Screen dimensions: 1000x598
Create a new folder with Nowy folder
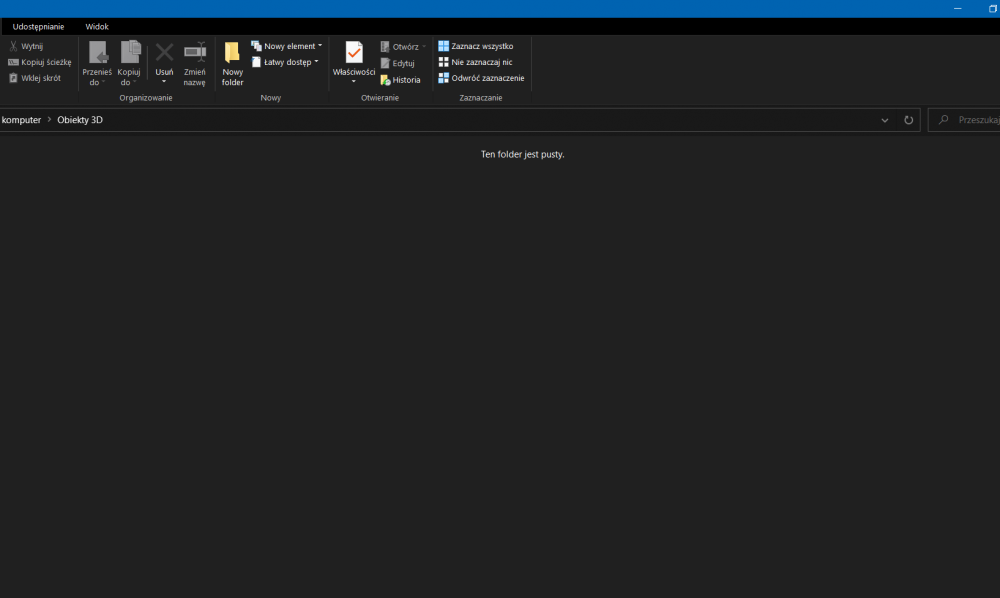click(x=232, y=64)
